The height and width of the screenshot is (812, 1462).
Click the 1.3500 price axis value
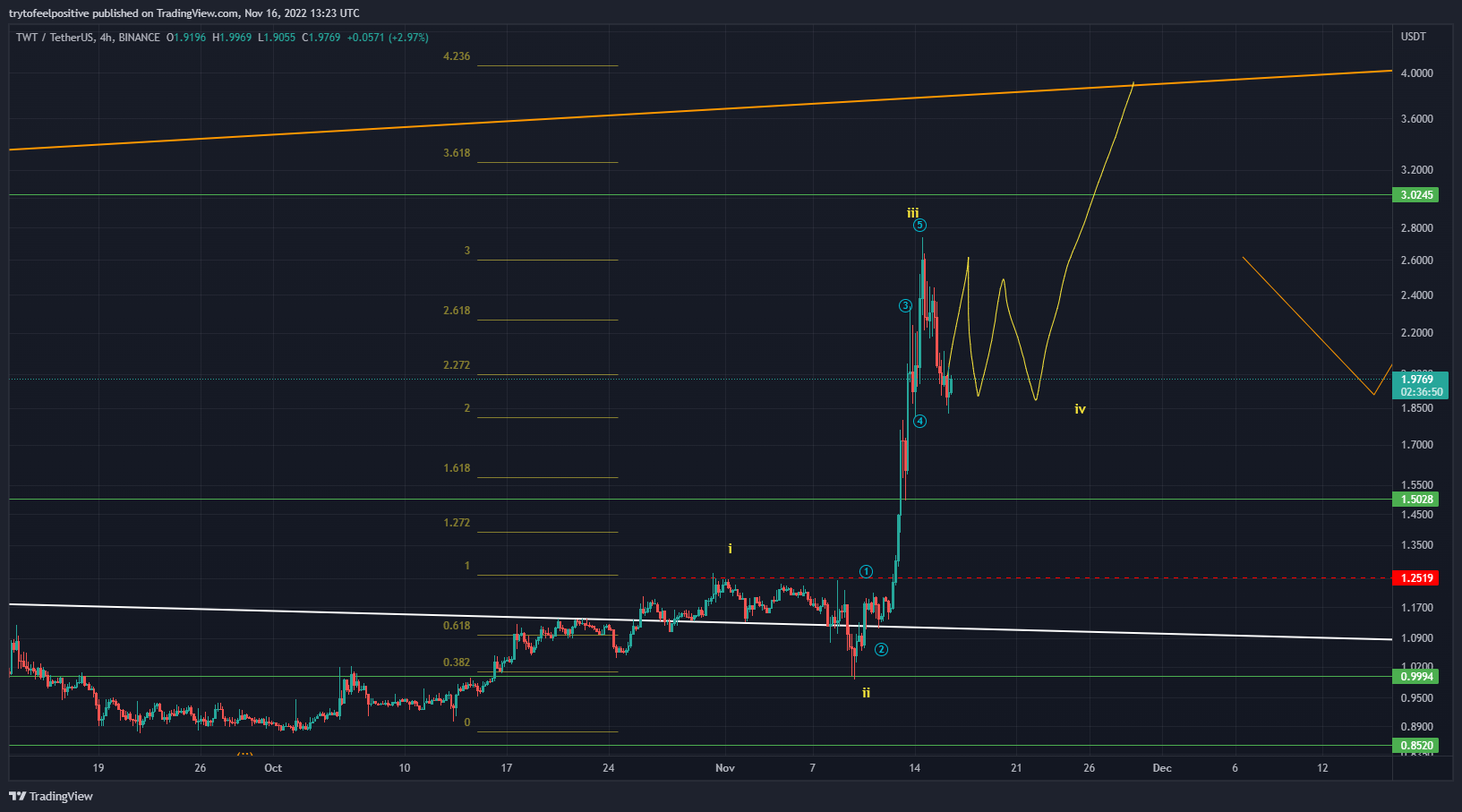[x=1416, y=545]
